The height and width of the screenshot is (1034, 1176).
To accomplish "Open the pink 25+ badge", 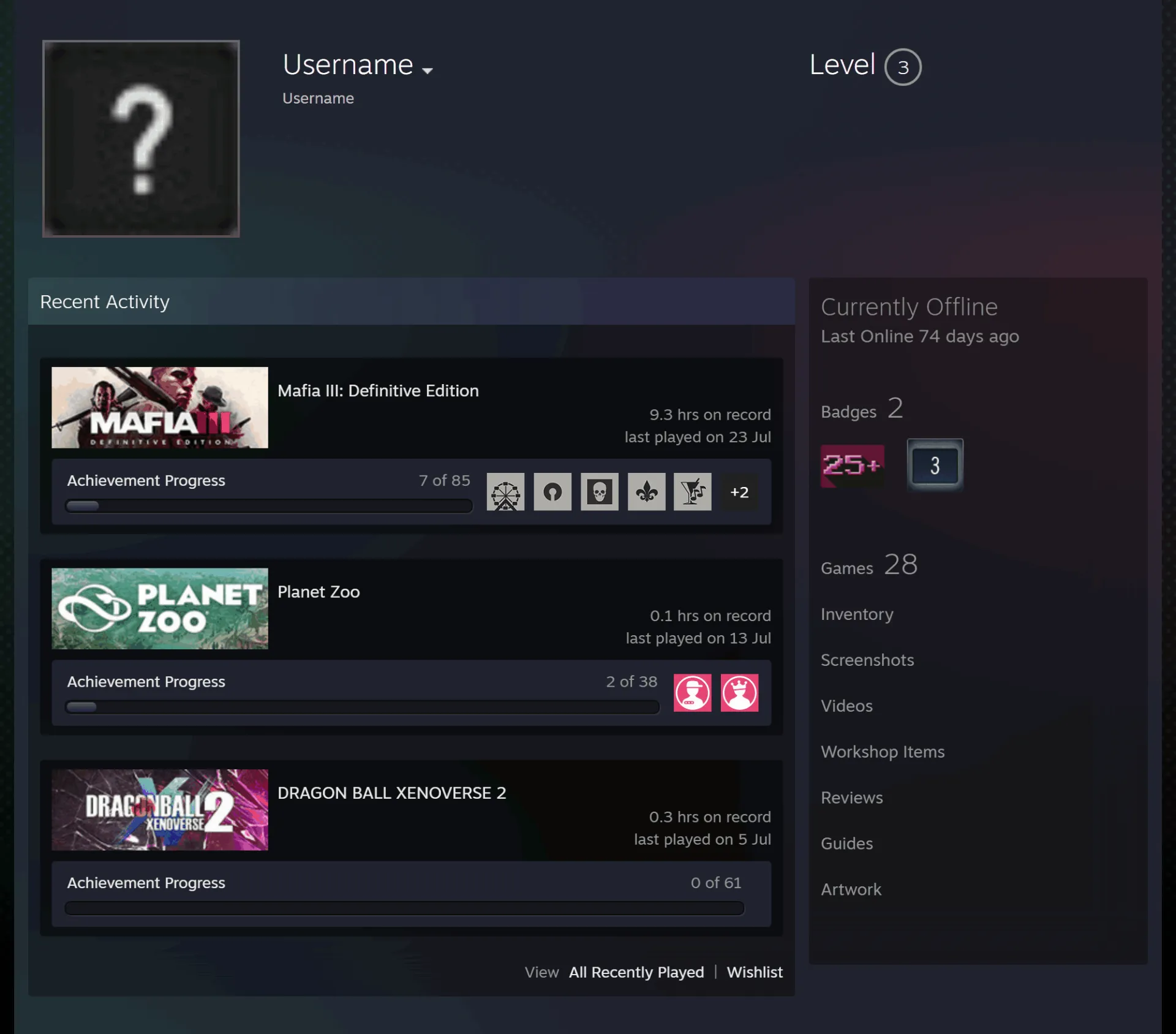I will pyautogui.click(x=852, y=466).
